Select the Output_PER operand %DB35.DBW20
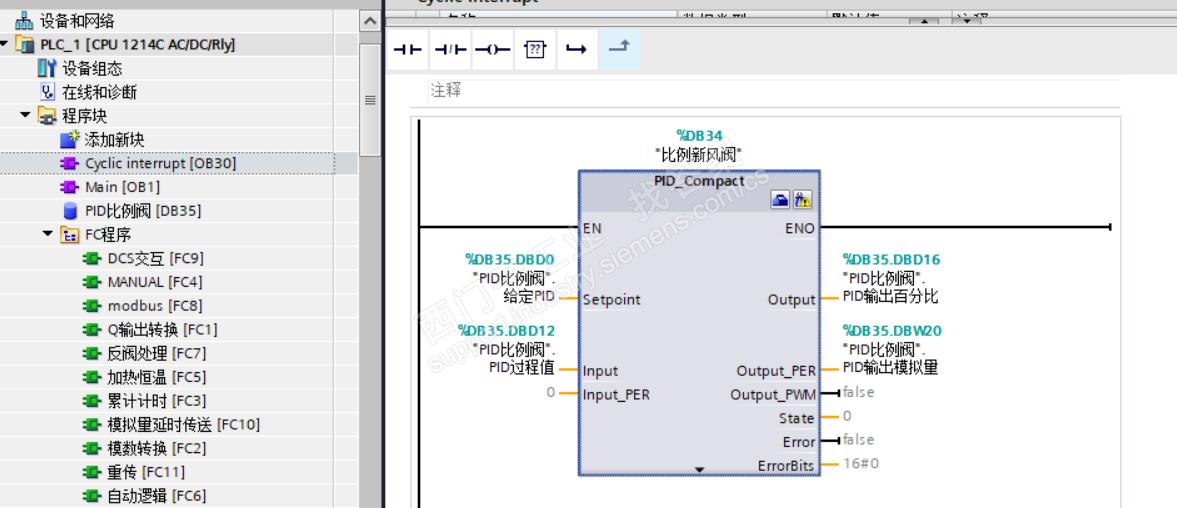The image size is (1177, 508). 892,331
